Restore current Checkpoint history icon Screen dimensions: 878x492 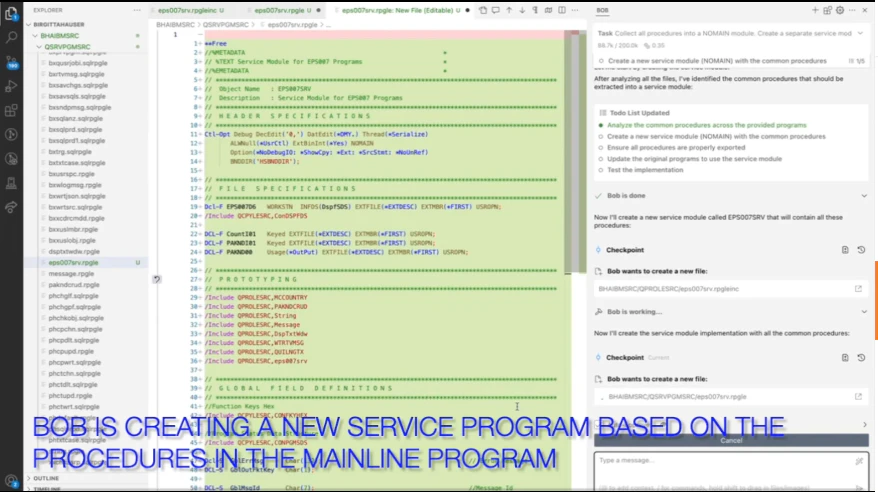point(861,357)
